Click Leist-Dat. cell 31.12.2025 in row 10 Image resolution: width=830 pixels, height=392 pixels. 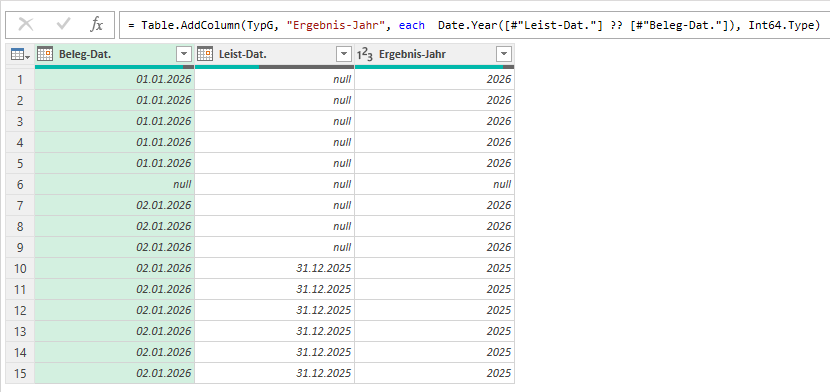pyautogui.click(x=275, y=268)
